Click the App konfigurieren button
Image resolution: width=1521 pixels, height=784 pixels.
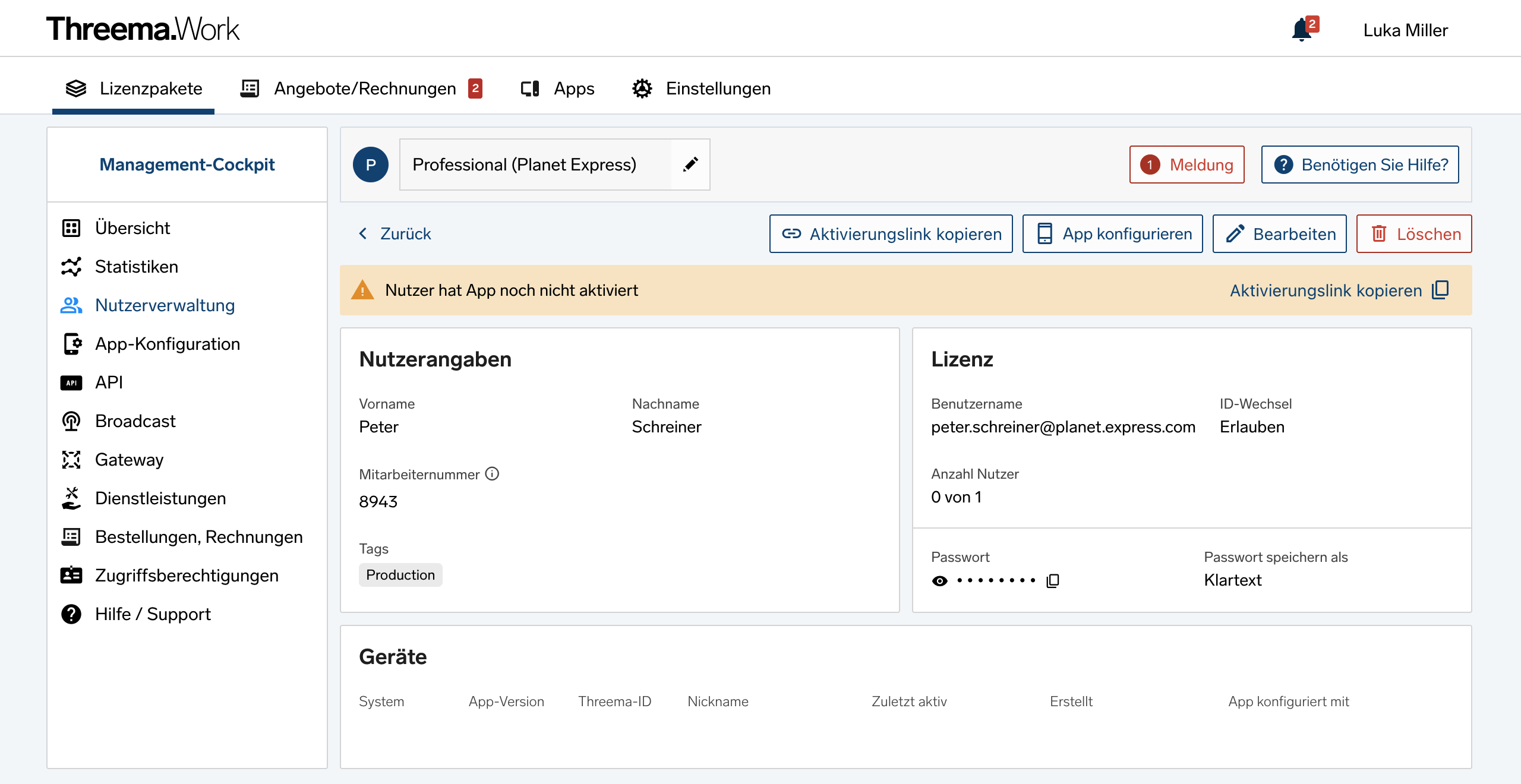click(x=1112, y=233)
